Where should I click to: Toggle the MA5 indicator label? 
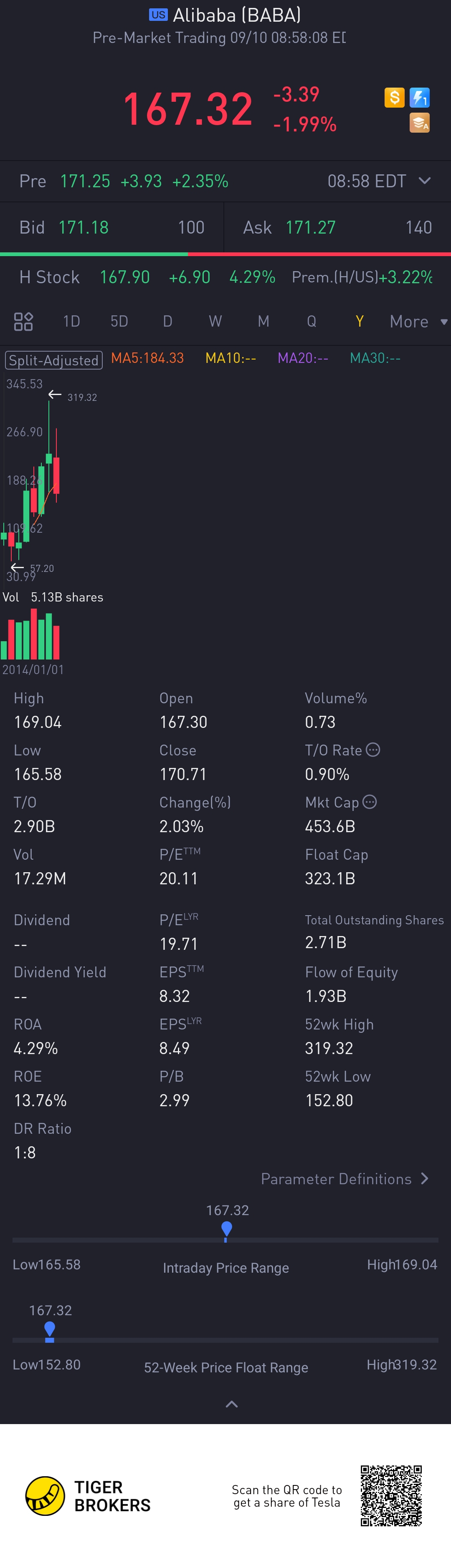click(x=147, y=358)
